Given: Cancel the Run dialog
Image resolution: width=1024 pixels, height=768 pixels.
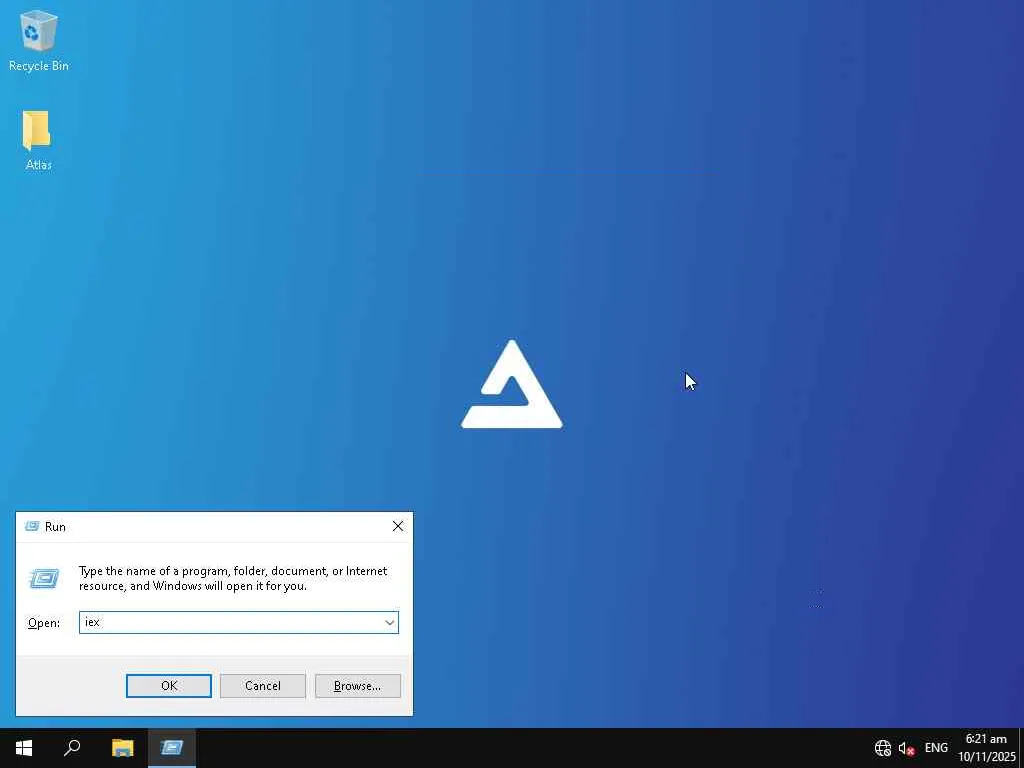Looking at the screenshot, I should point(263,686).
